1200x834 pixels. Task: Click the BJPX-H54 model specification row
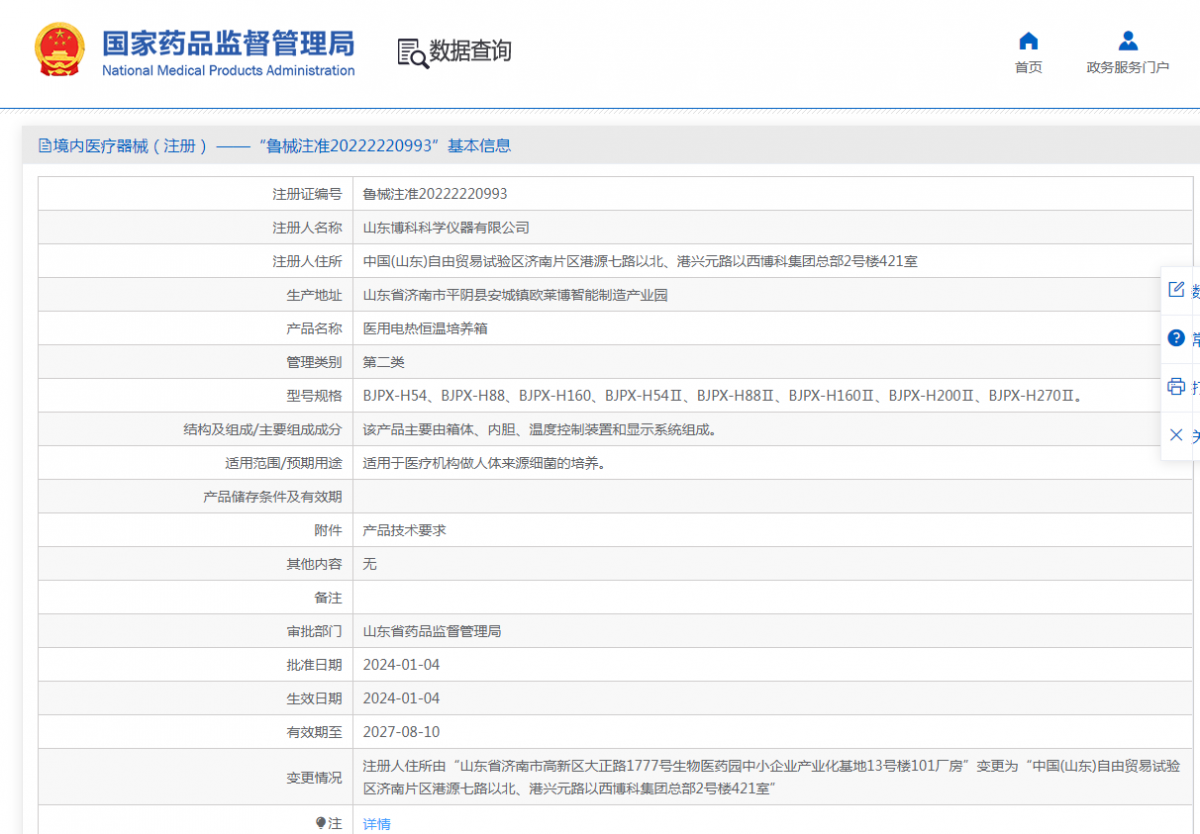(723, 396)
